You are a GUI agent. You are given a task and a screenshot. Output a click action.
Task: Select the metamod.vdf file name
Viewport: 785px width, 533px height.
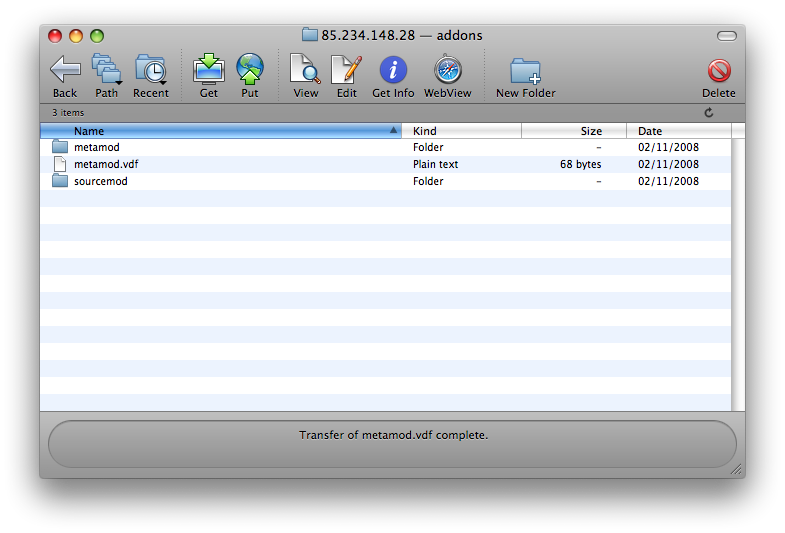(106, 164)
